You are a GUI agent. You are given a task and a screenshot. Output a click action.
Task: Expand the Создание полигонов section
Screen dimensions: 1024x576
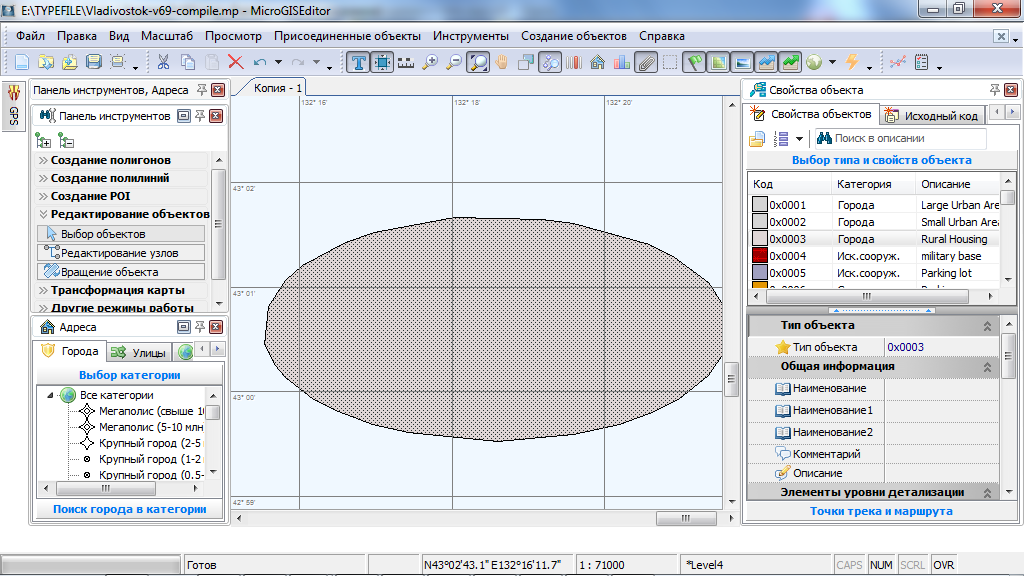coord(110,160)
